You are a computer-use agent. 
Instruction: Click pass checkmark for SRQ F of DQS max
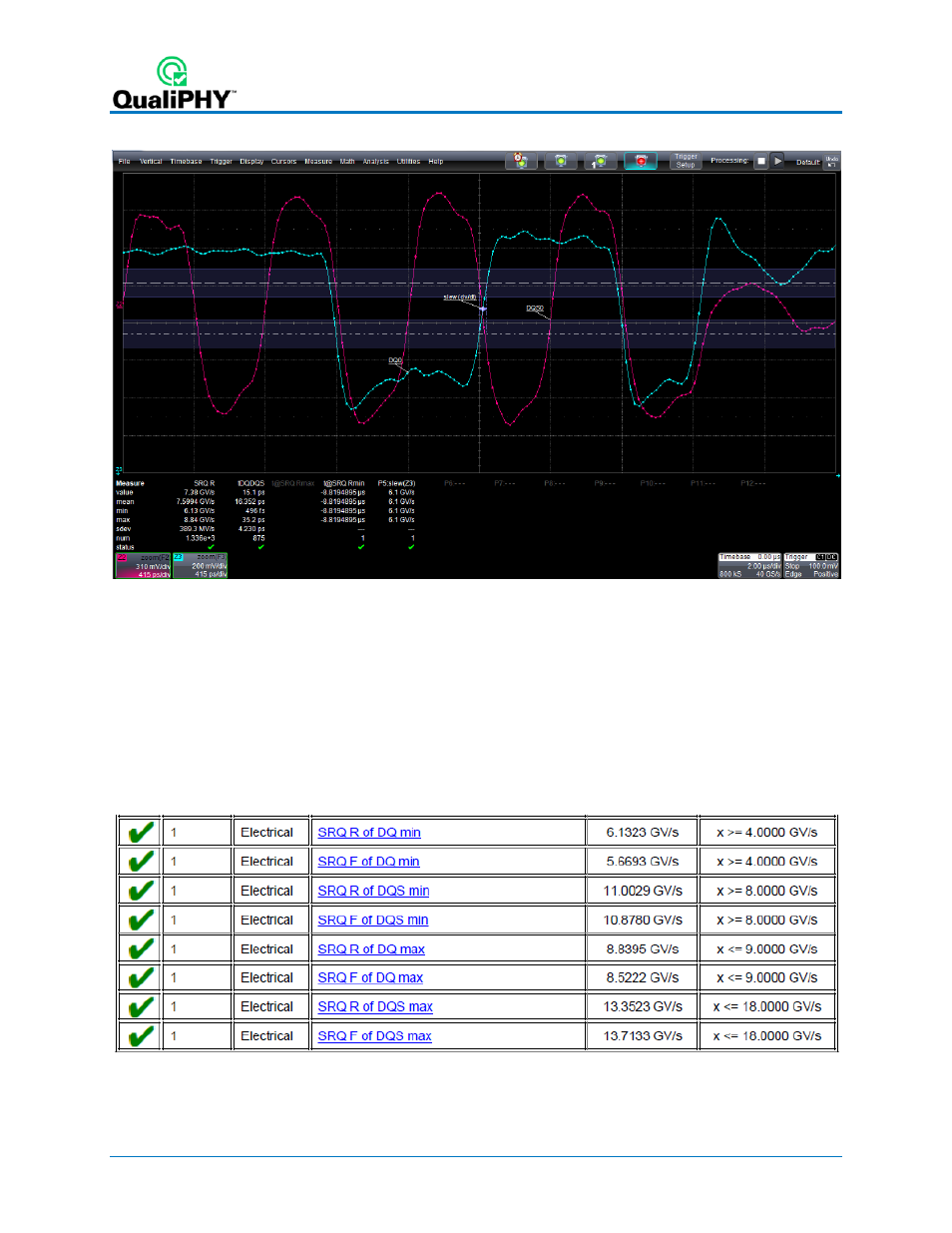coord(141,1035)
